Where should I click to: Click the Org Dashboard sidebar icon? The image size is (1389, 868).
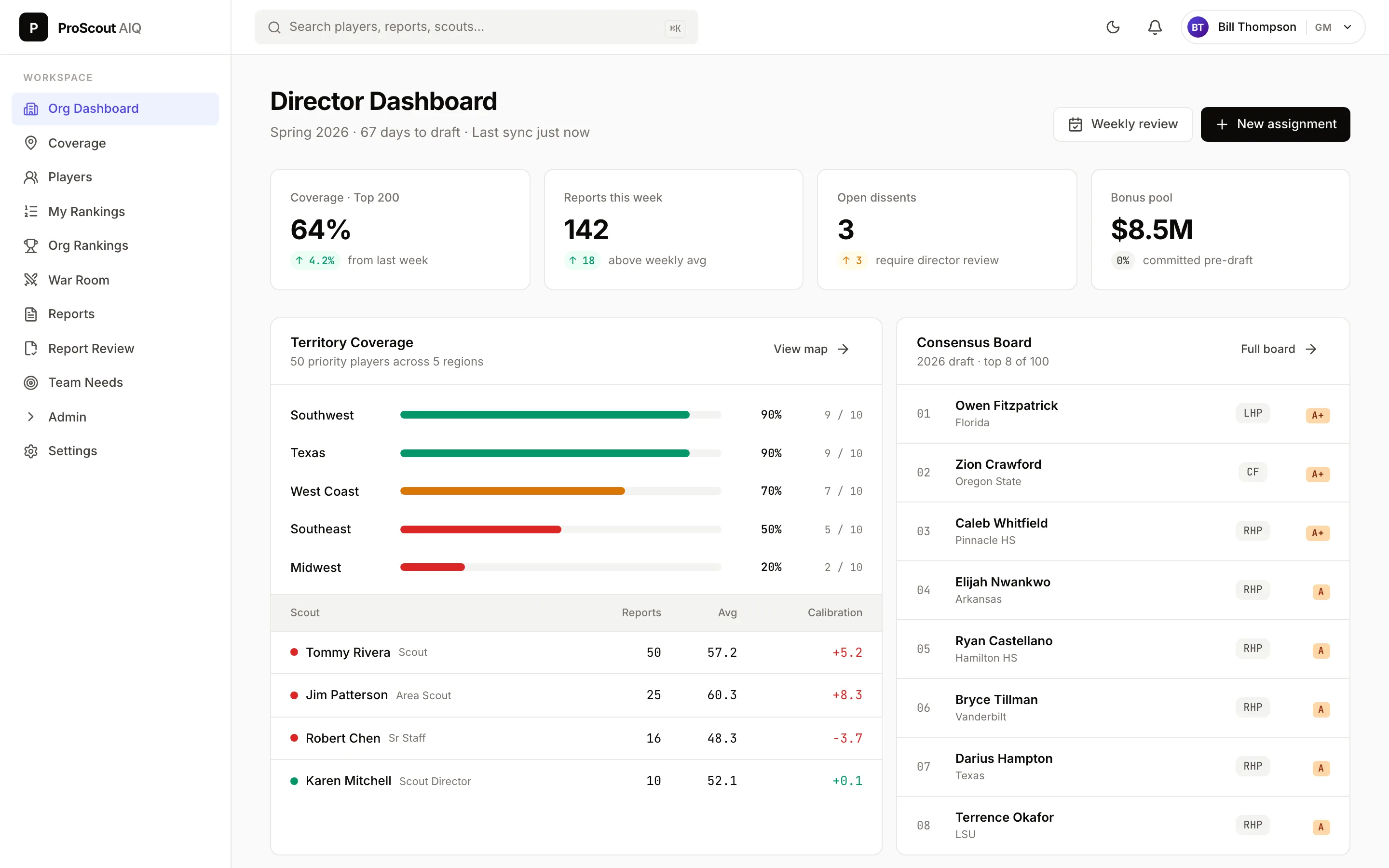(x=31, y=108)
